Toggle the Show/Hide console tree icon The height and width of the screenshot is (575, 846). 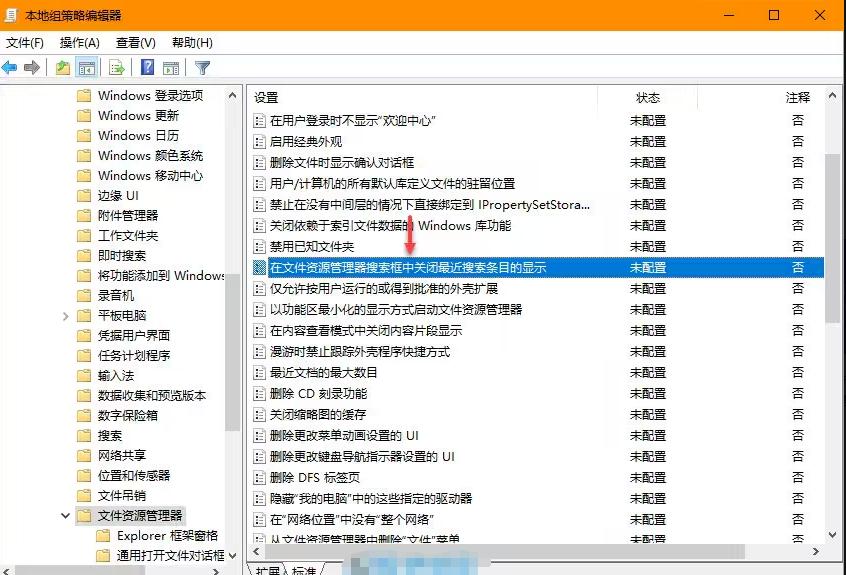[86, 67]
